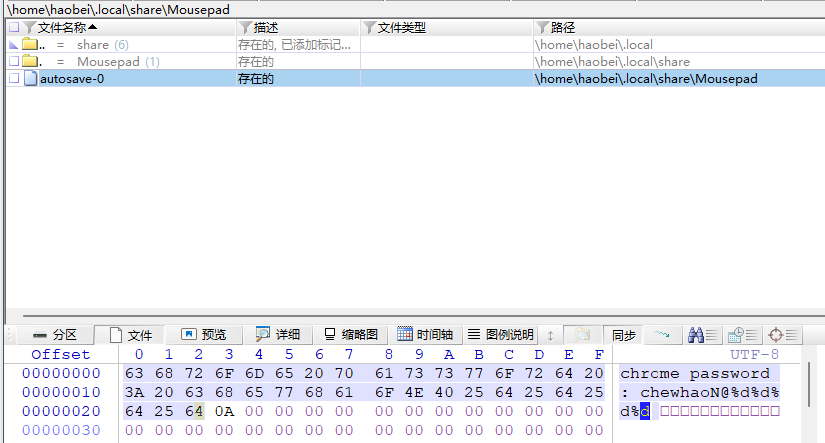Switch to the 分区 (Partition) tab

pyautogui.click(x=54, y=335)
